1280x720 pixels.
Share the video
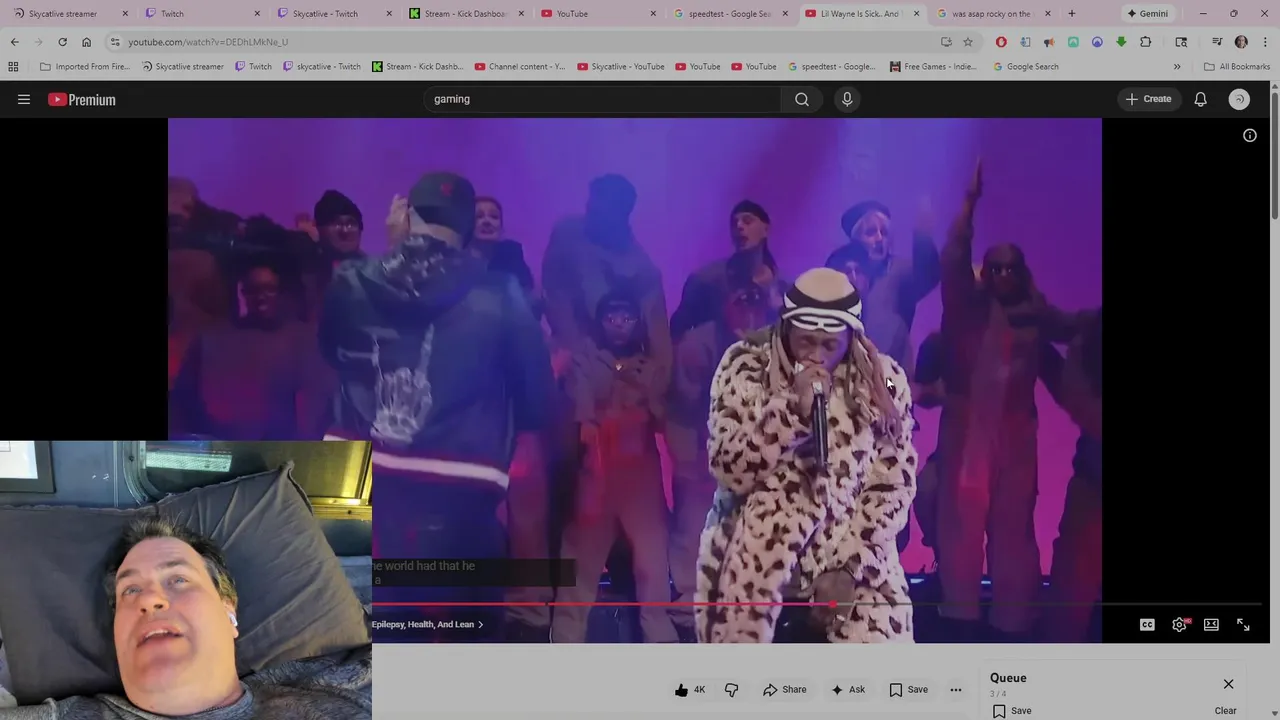pyautogui.click(x=784, y=689)
